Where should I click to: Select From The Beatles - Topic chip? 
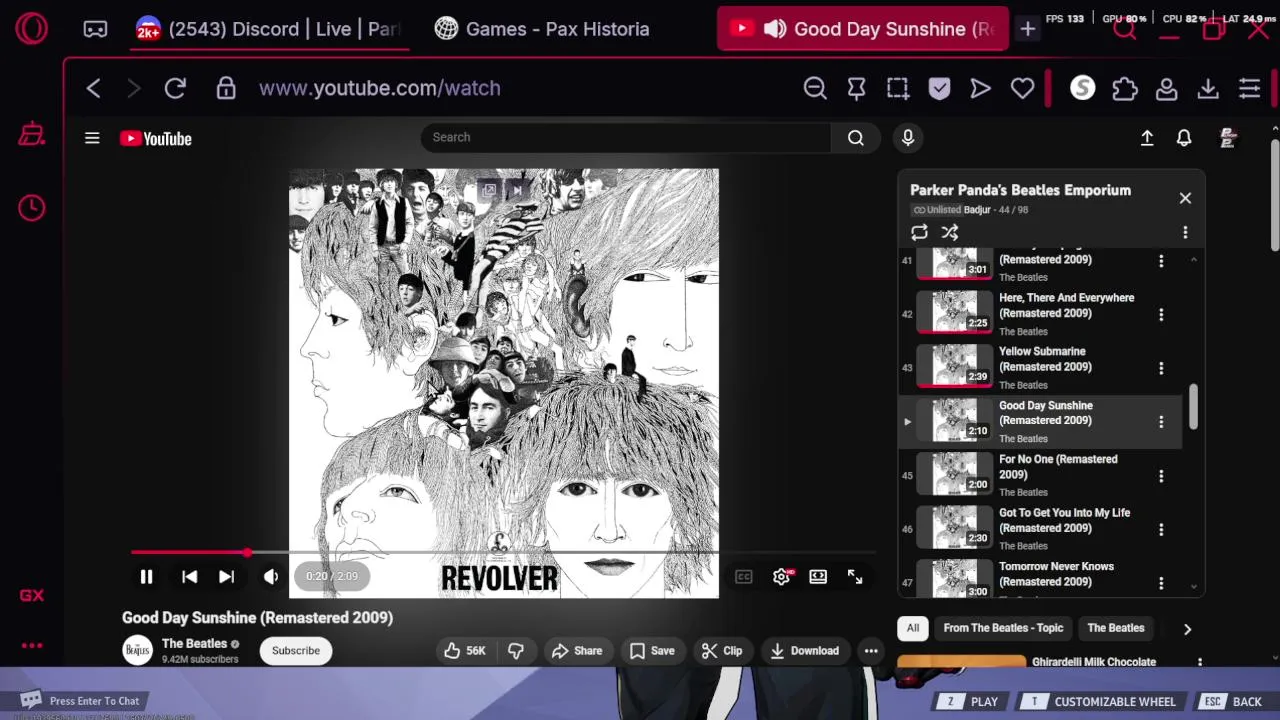[x=1003, y=628]
